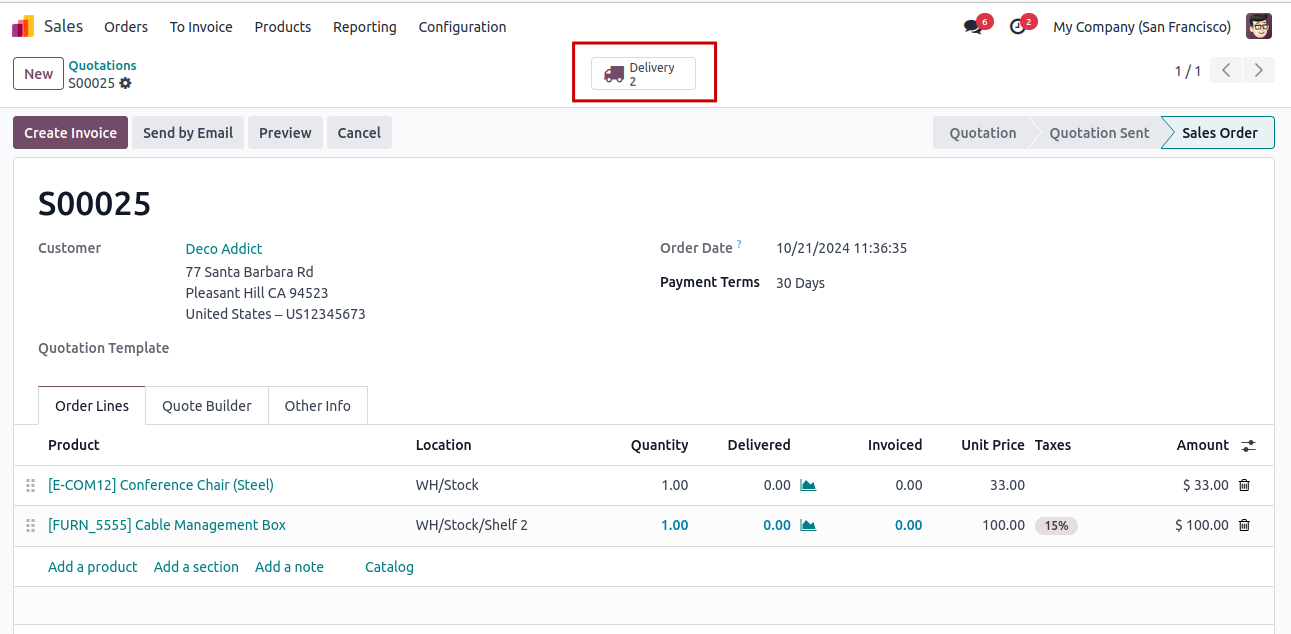Viewport: 1291px width, 634px height.
Task: Open the optional columns settings toggle
Action: coord(1249,445)
